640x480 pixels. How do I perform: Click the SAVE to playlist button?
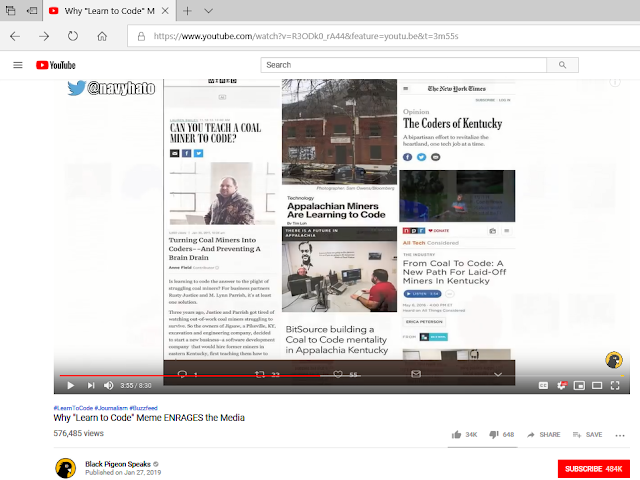[x=587, y=435]
